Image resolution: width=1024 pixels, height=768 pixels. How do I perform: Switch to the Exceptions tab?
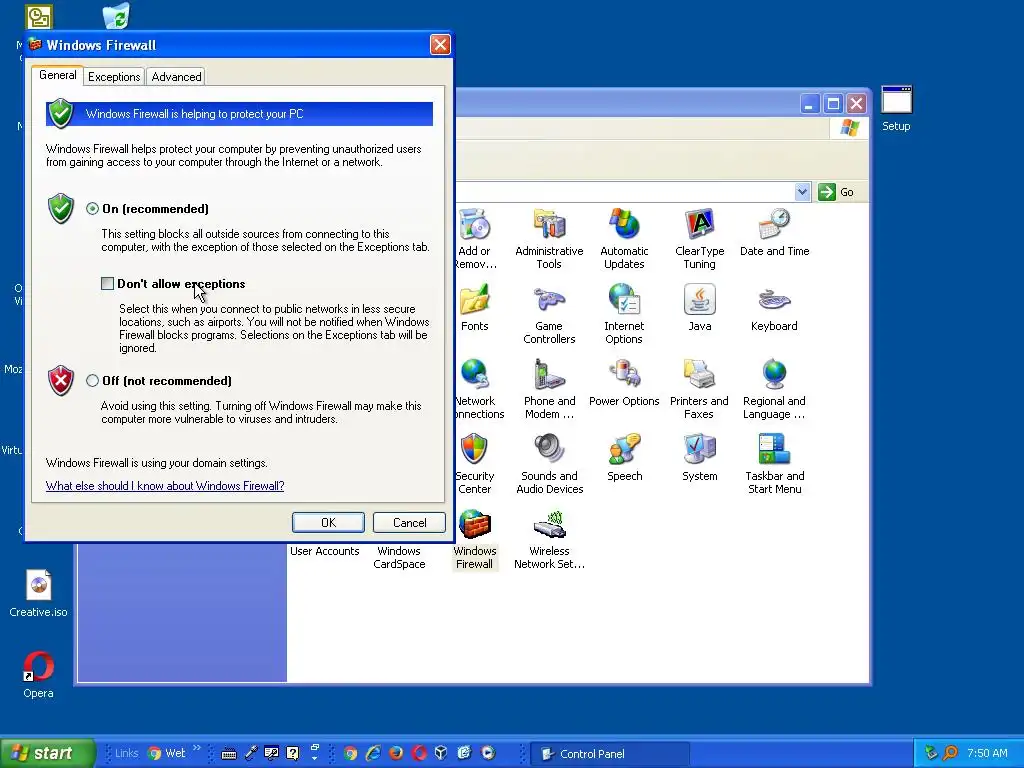pos(114,76)
